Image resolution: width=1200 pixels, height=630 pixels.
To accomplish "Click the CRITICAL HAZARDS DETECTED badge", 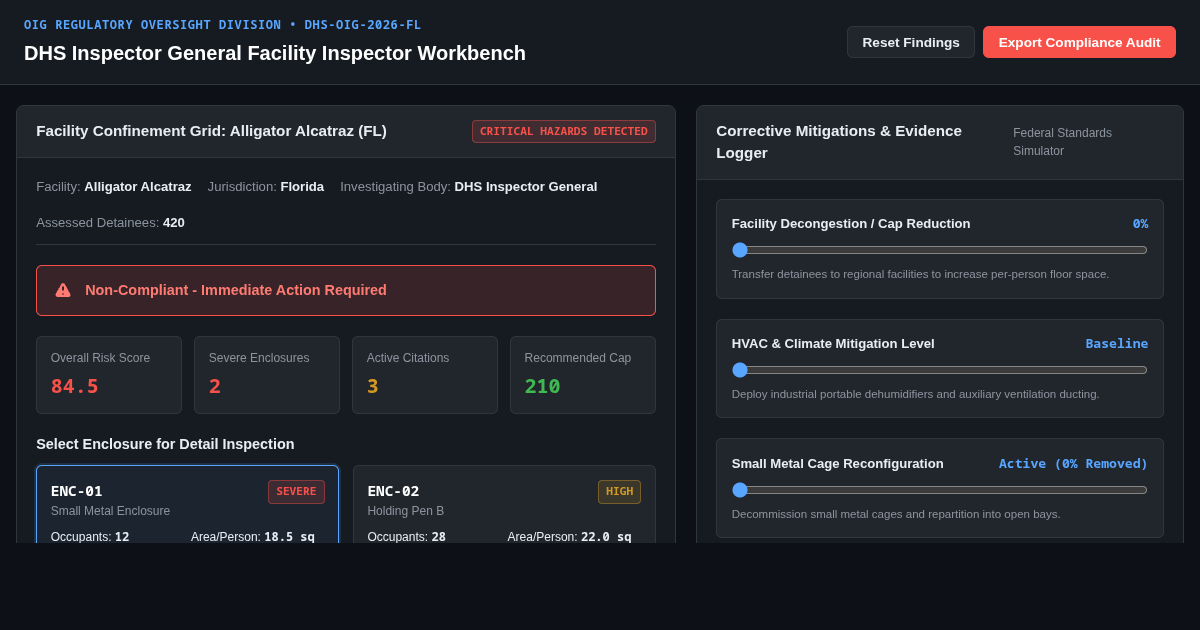I will 564,131.
